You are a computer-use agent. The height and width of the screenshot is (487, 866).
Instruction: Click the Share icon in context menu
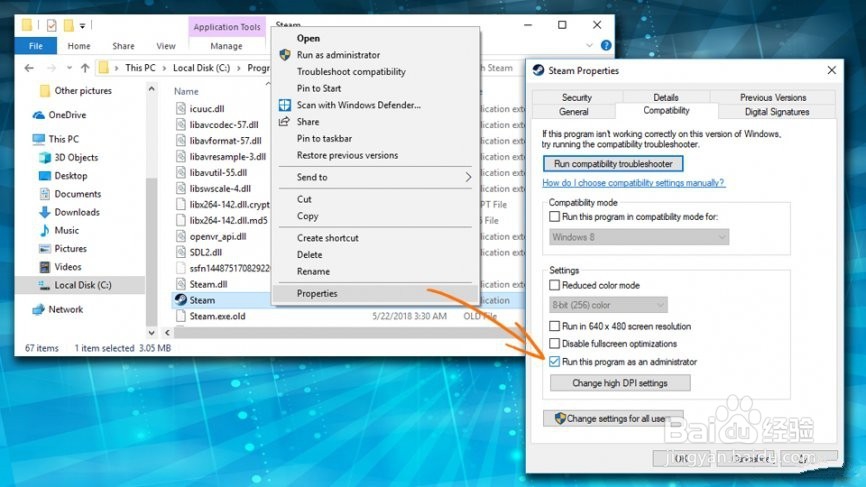point(284,121)
